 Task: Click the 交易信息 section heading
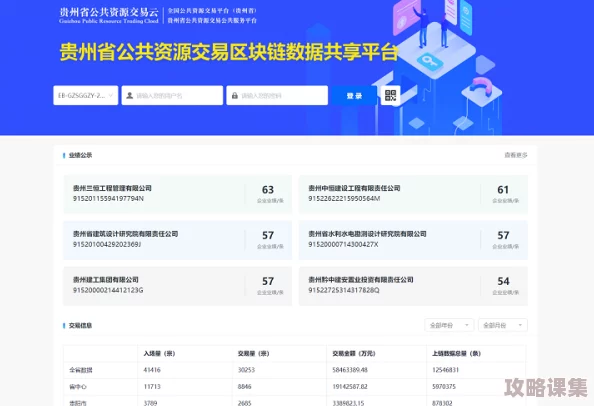pyautogui.click(x=80, y=325)
